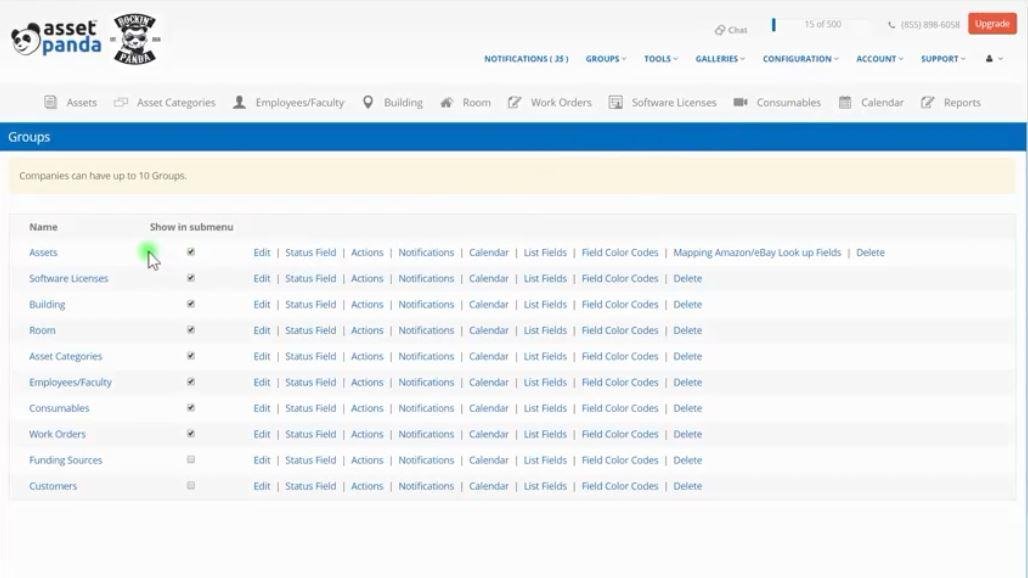The width and height of the screenshot is (1028, 578).
Task: Check the Customers submenu checkbox
Action: click(191, 486)
